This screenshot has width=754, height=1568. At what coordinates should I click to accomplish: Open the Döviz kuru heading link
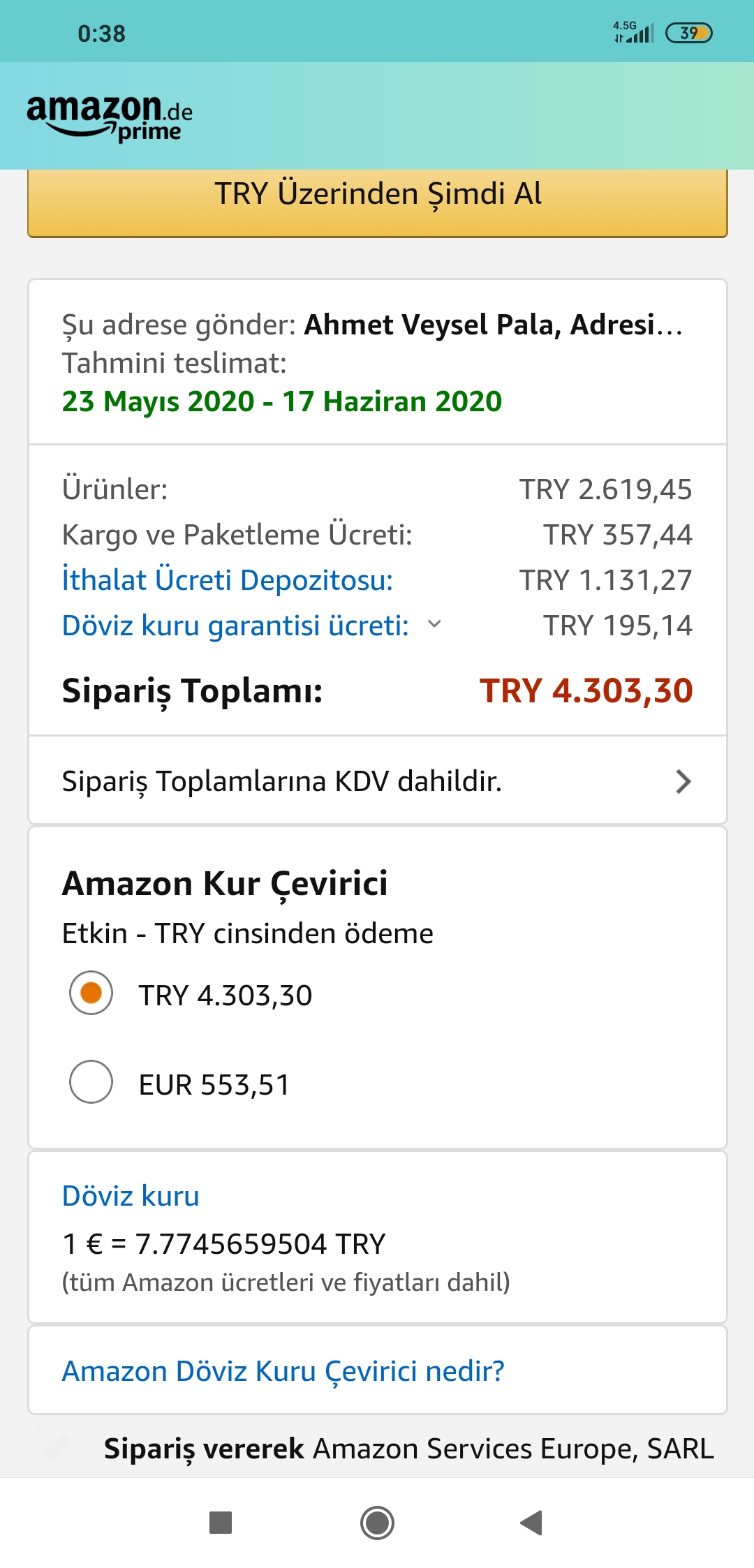click(131, 1196)
